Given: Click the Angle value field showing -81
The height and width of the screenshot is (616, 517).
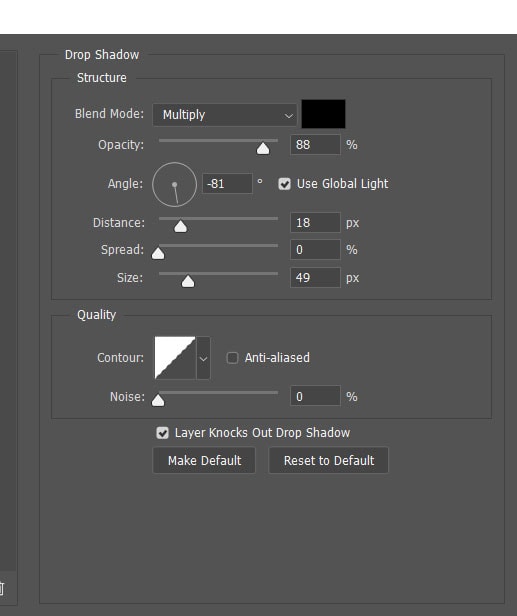Looking at the screenshot, I should point(227,183).
